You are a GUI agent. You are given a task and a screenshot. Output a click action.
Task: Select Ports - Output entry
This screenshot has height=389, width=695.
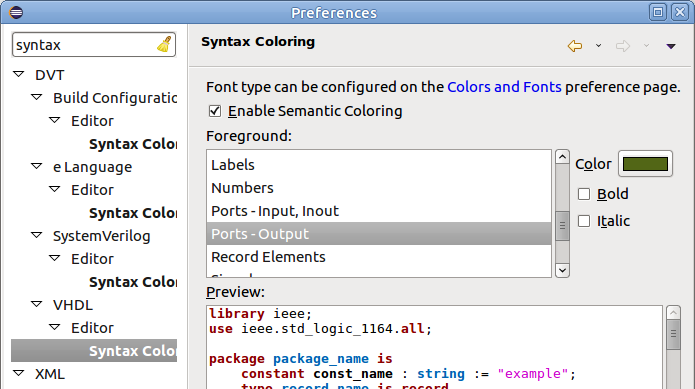(379, 234)
